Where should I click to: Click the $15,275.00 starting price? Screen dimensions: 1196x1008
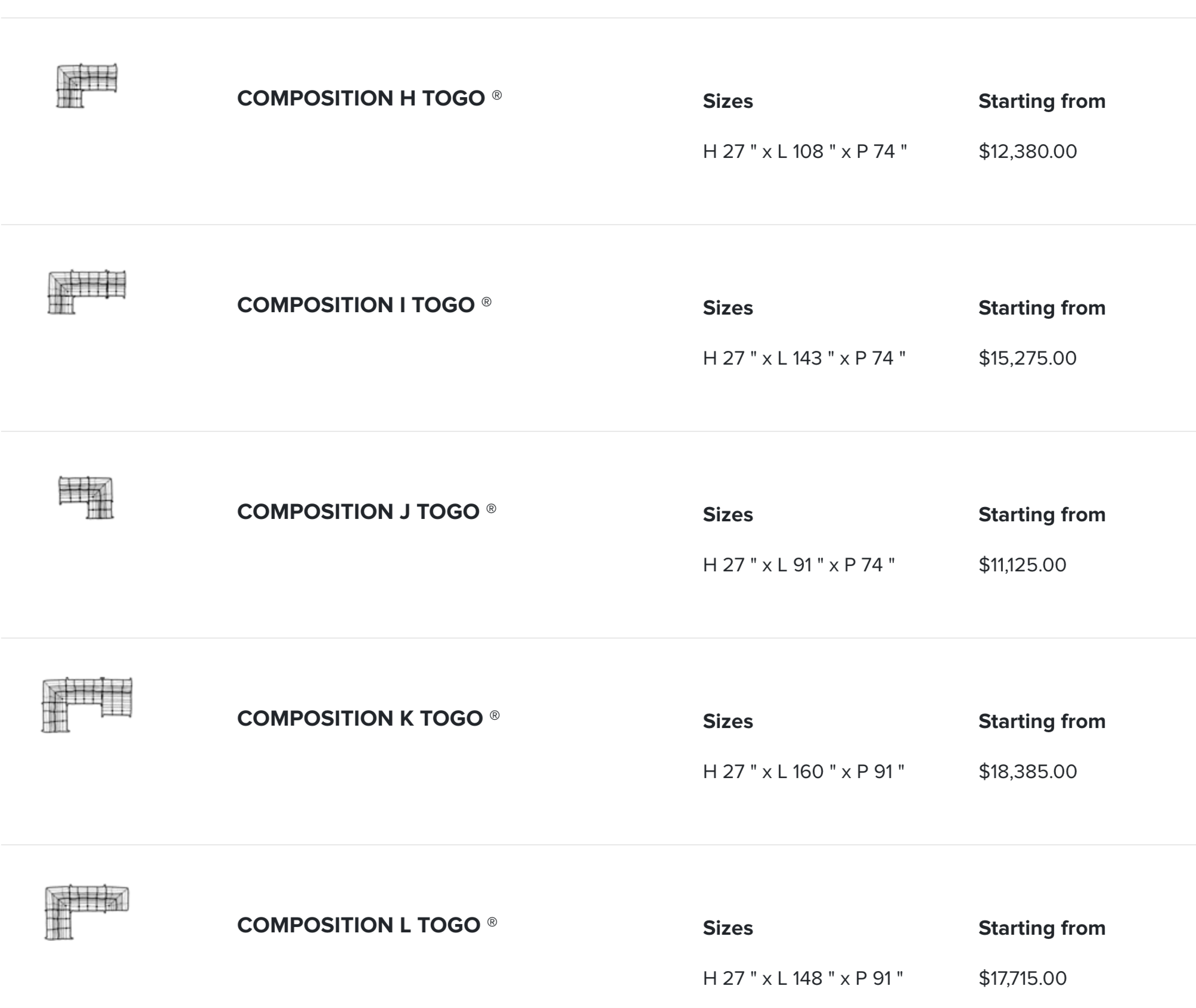click(x=1028, y=358)
